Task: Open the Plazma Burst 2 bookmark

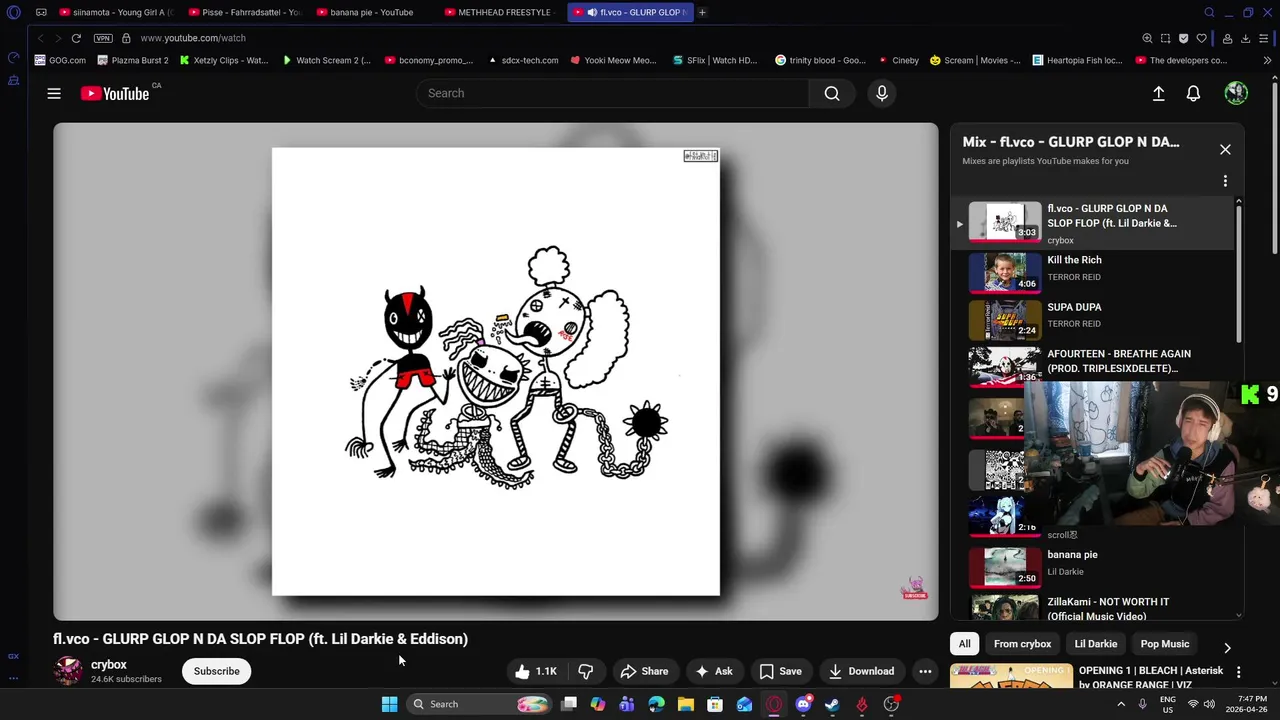Action: pos(133,60)
